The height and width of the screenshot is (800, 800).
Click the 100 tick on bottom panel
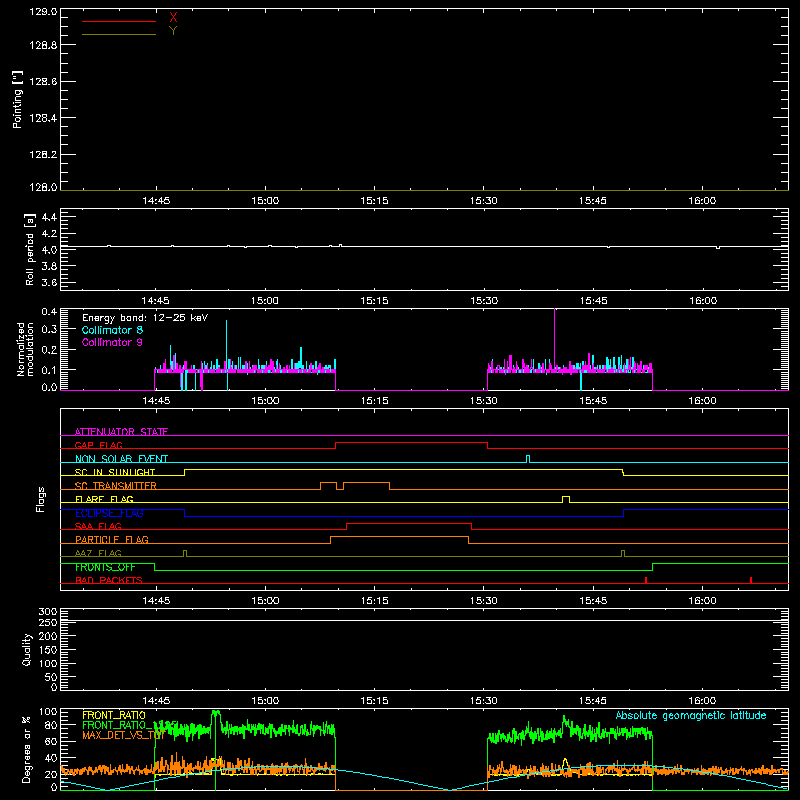click(47, 712)
